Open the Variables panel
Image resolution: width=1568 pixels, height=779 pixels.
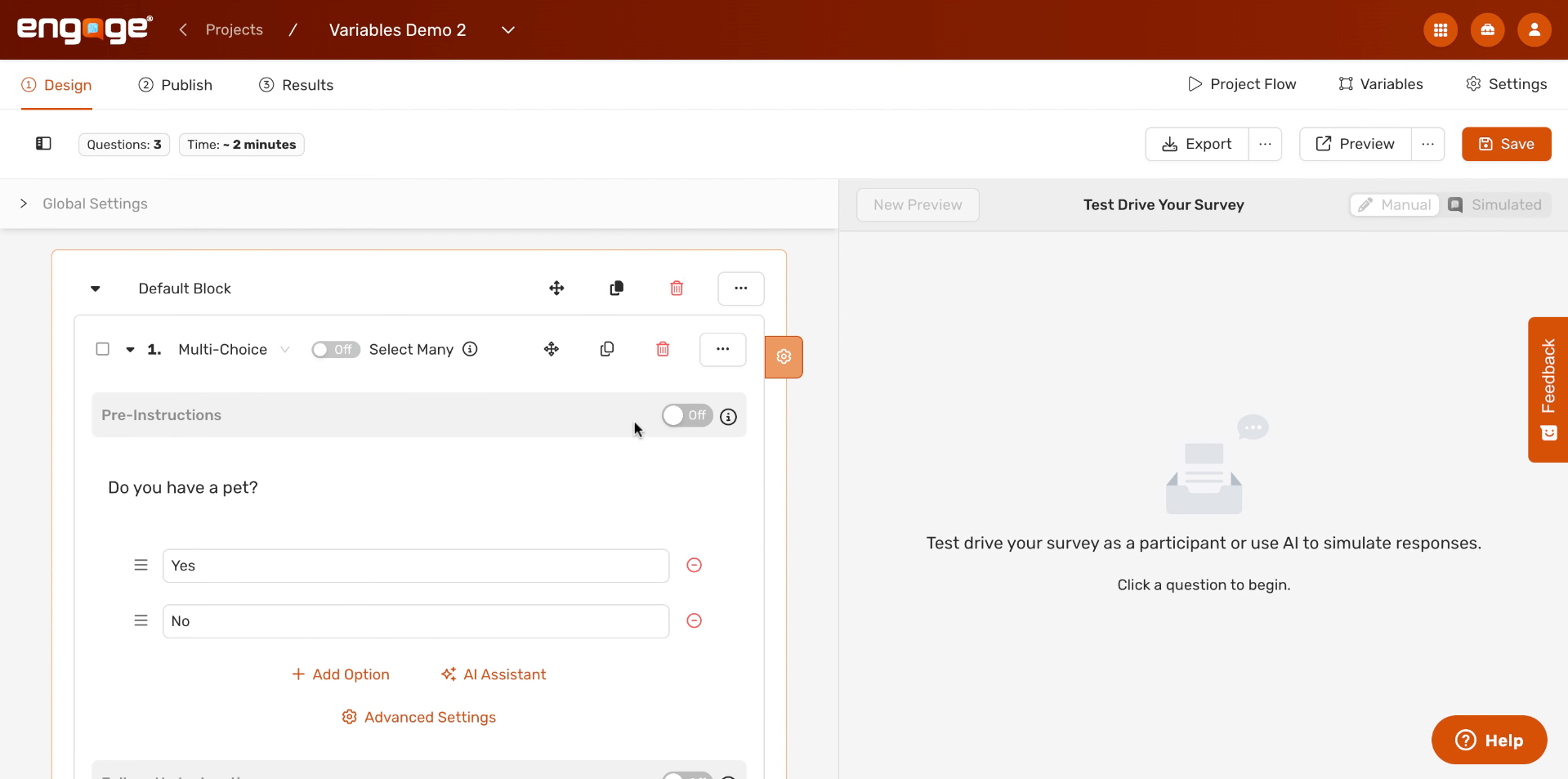(1380, 84)
